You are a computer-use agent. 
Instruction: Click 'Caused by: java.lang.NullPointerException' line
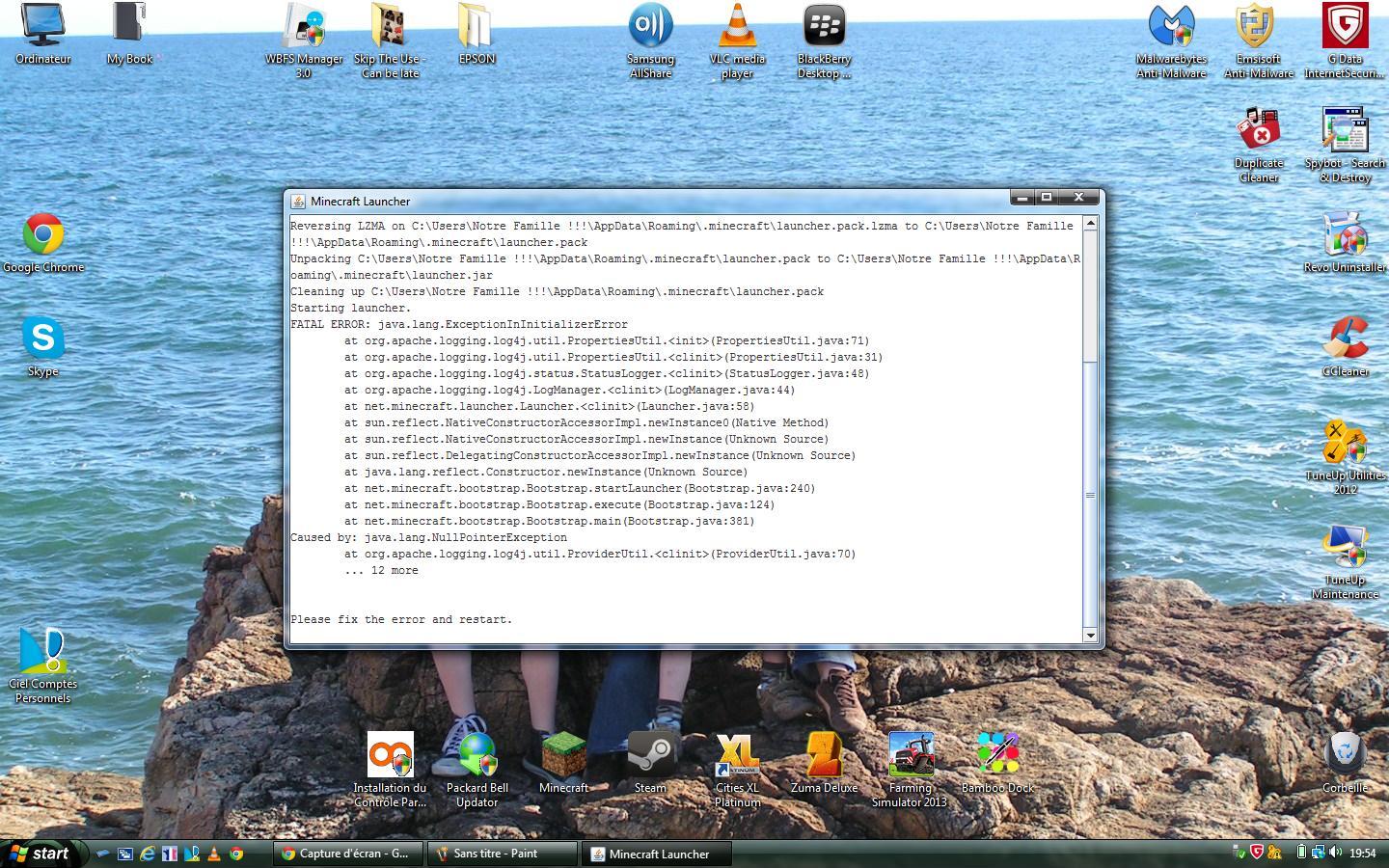point(429,538)
